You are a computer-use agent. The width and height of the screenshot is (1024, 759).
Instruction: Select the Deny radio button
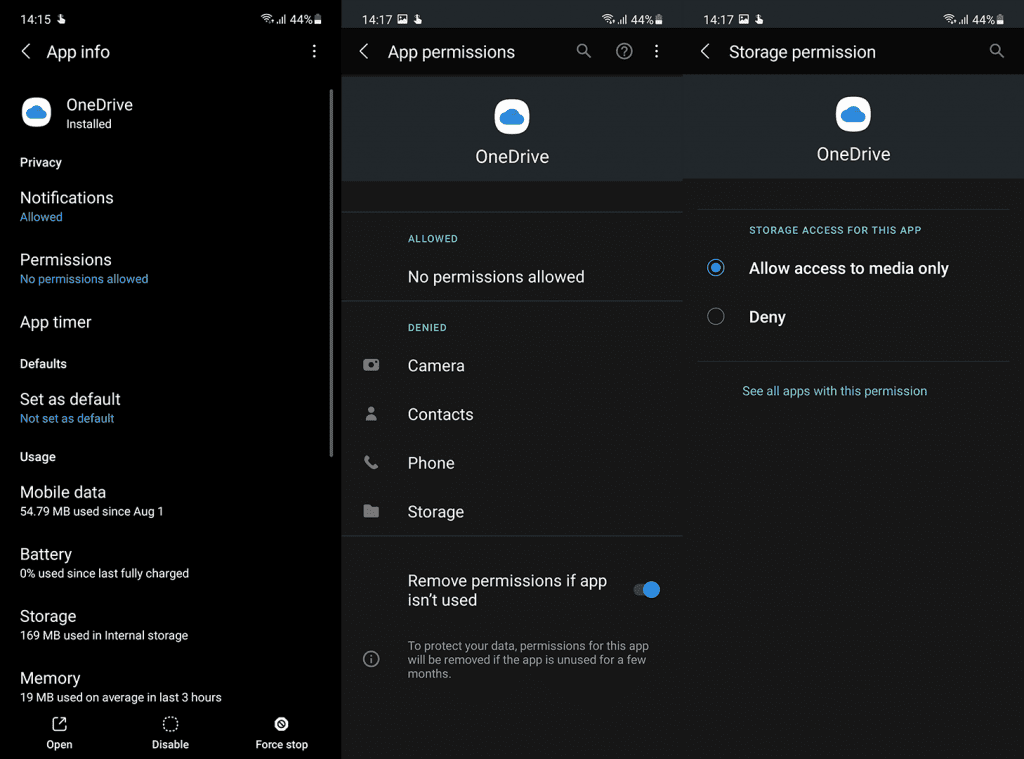click(715, 316)
